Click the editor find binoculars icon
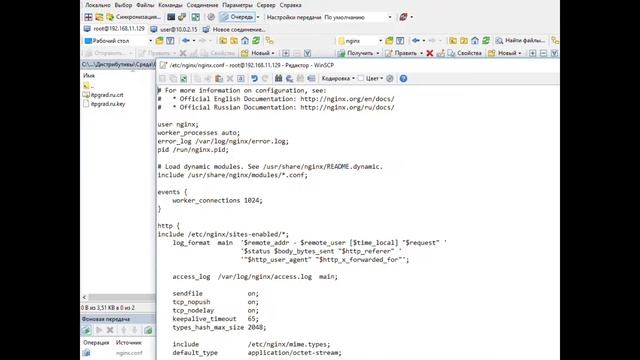Viewport: 640px width, 360px height. point(278,78)
